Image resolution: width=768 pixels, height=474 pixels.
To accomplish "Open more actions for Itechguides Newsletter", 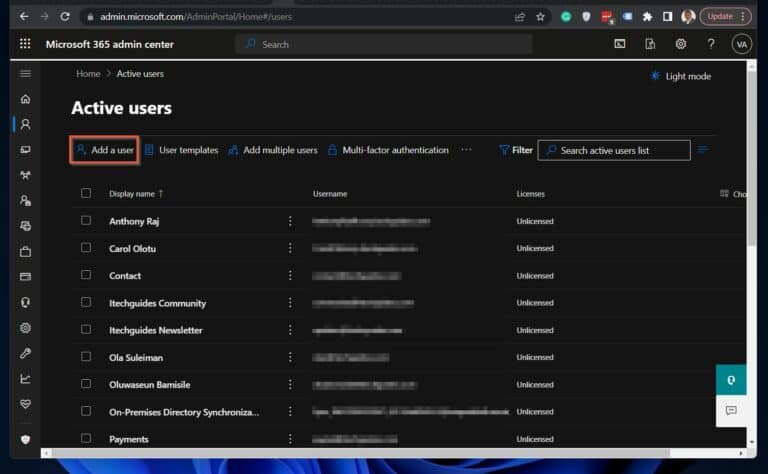I will click(290, 330).
